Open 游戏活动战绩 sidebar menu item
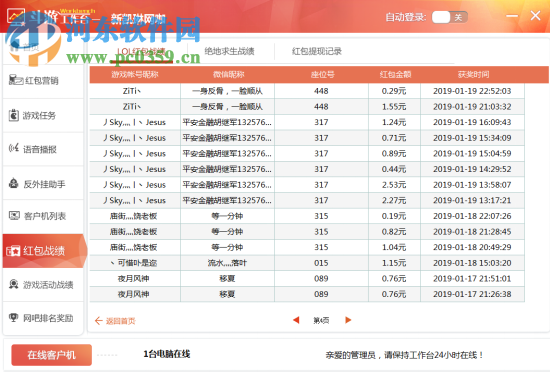The width and height of the screenshot is (550, 375). click(x=43, y=284)
